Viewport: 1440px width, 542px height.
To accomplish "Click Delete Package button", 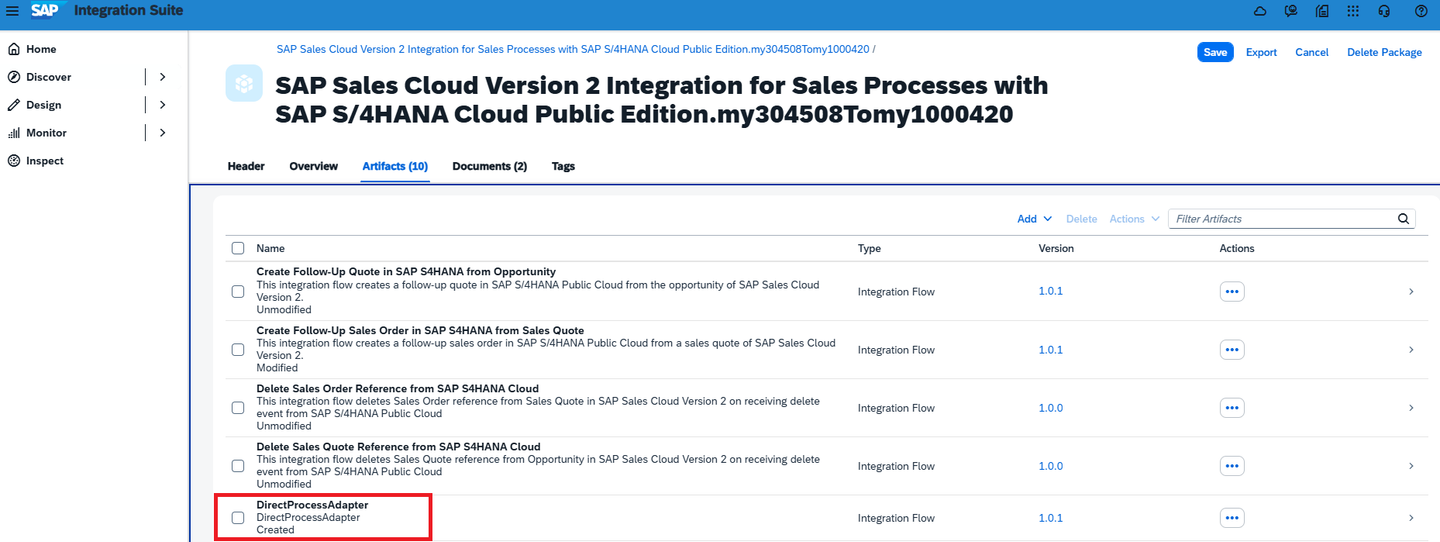I will pyautogui.click(x=1384, y=52).
